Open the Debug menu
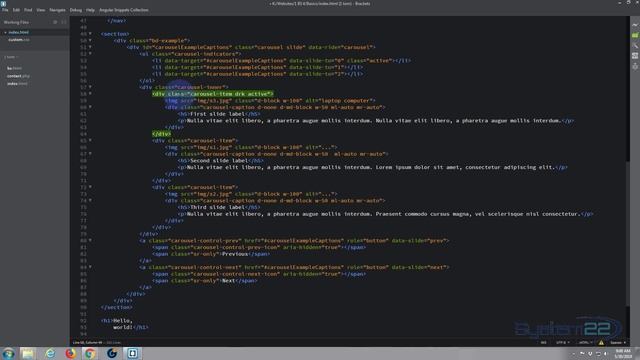Image resolution: width=640 pixels, height=360 pixels. click(x=76, y=10)
